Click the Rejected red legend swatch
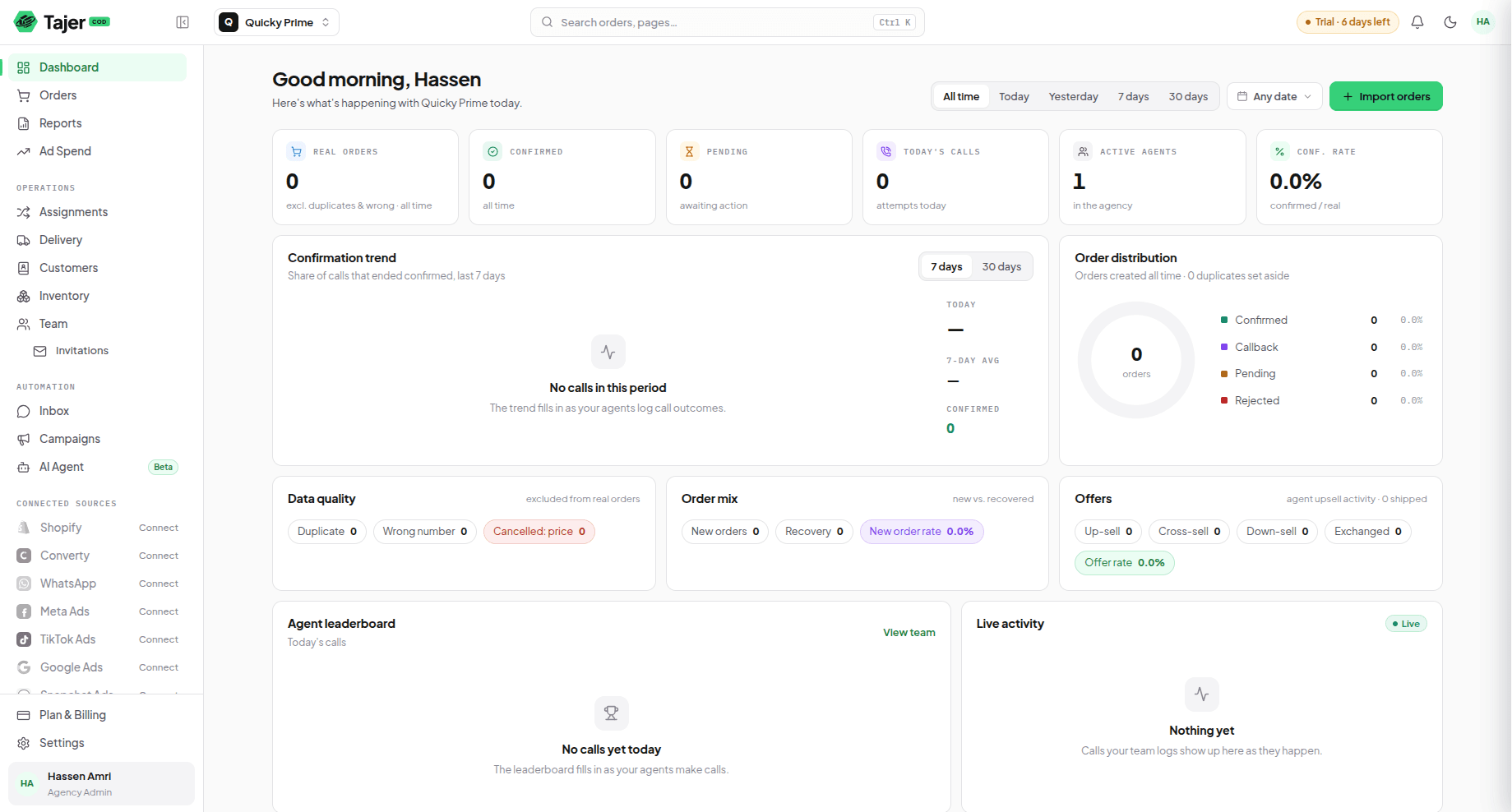This screenshot has width=1512, height=812. (x=1224, y=400)
